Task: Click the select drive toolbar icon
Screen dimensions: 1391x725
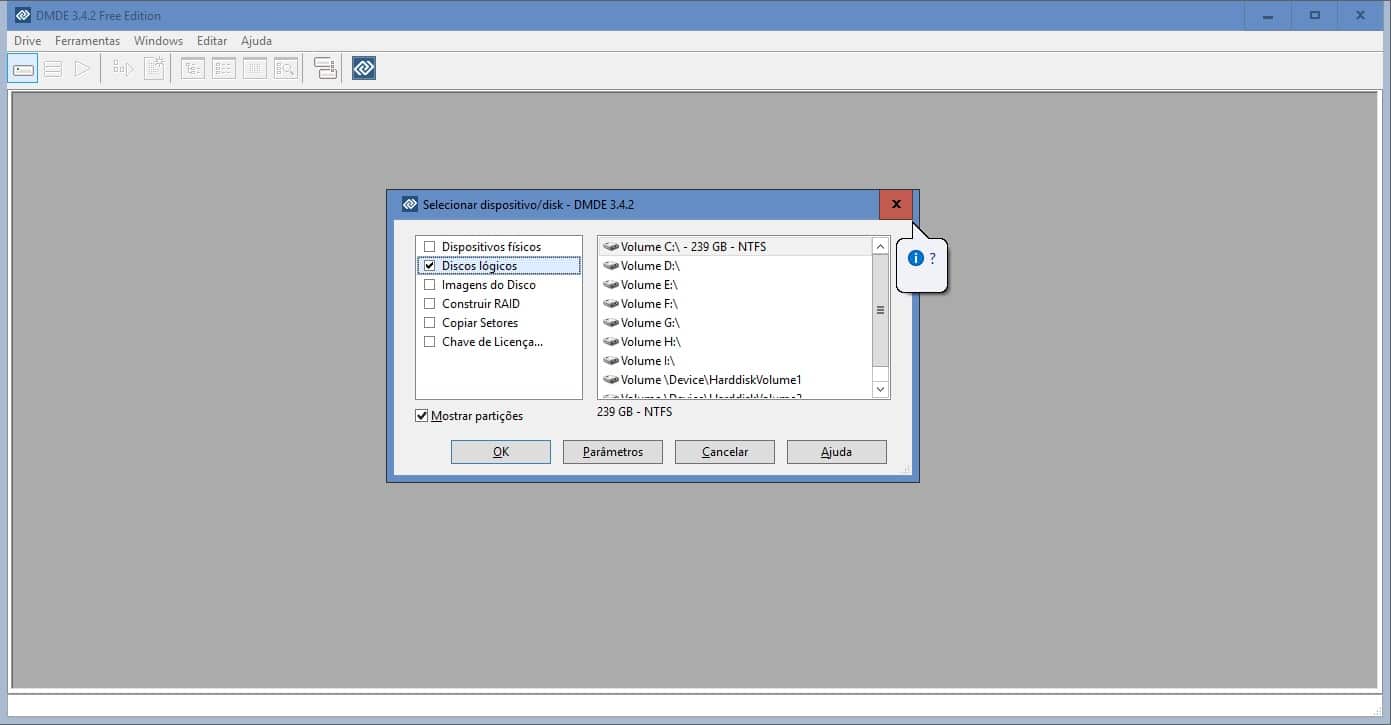Action: click(x=23, y=69)
